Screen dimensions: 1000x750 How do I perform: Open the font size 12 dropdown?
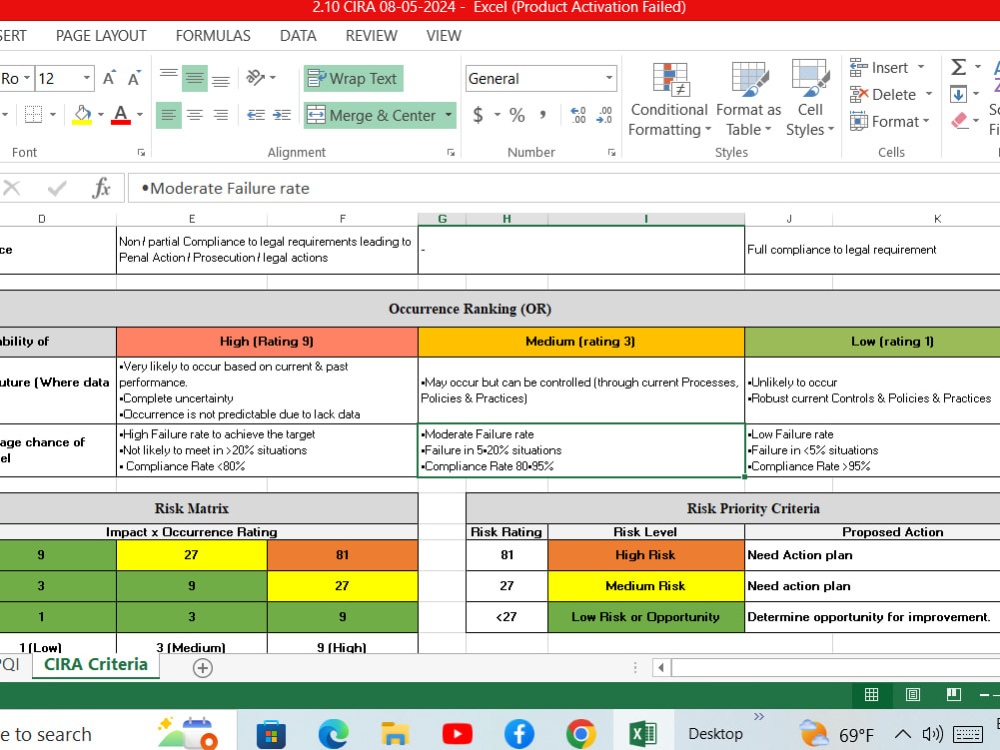pos(87,78)
